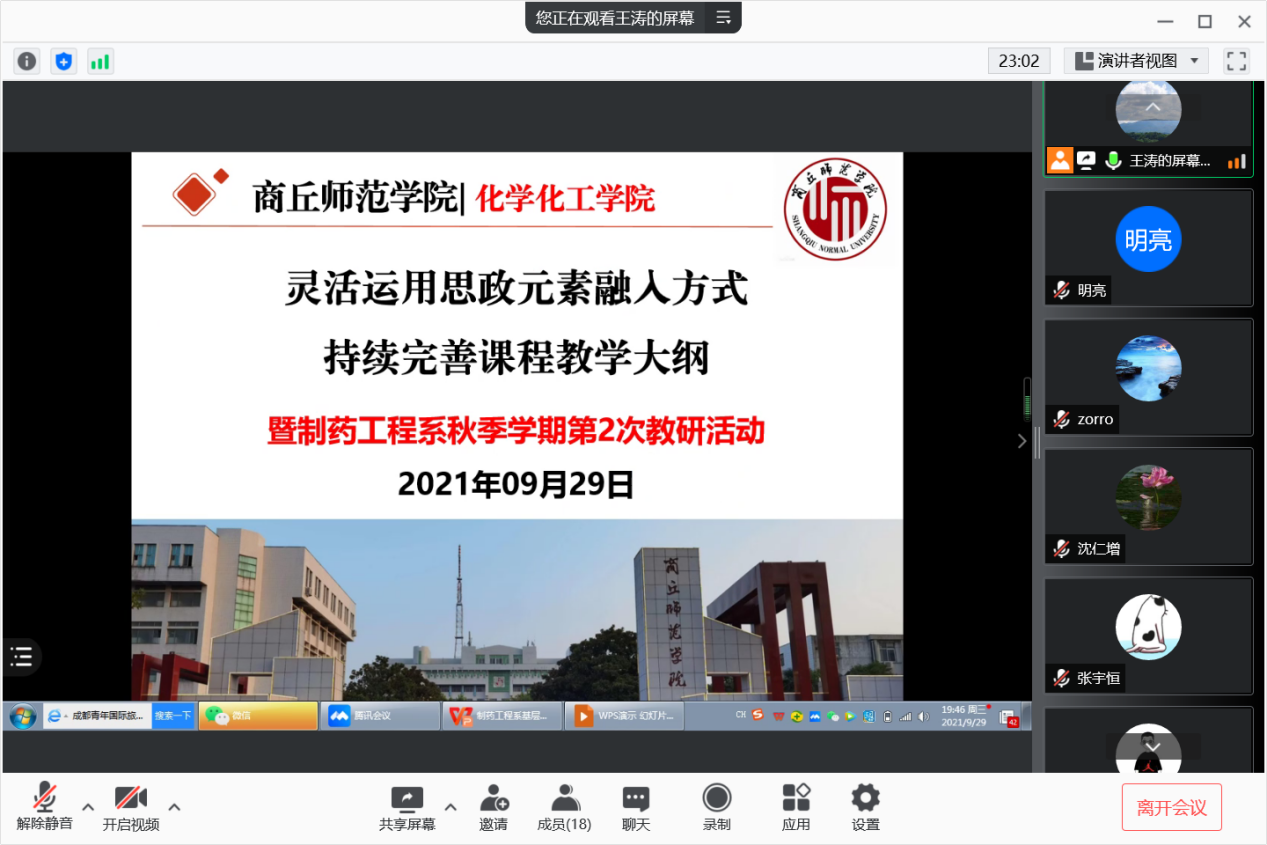Open meeting Settings (设置)
This screenshot has width=1267, height=845.
(865, 807)
